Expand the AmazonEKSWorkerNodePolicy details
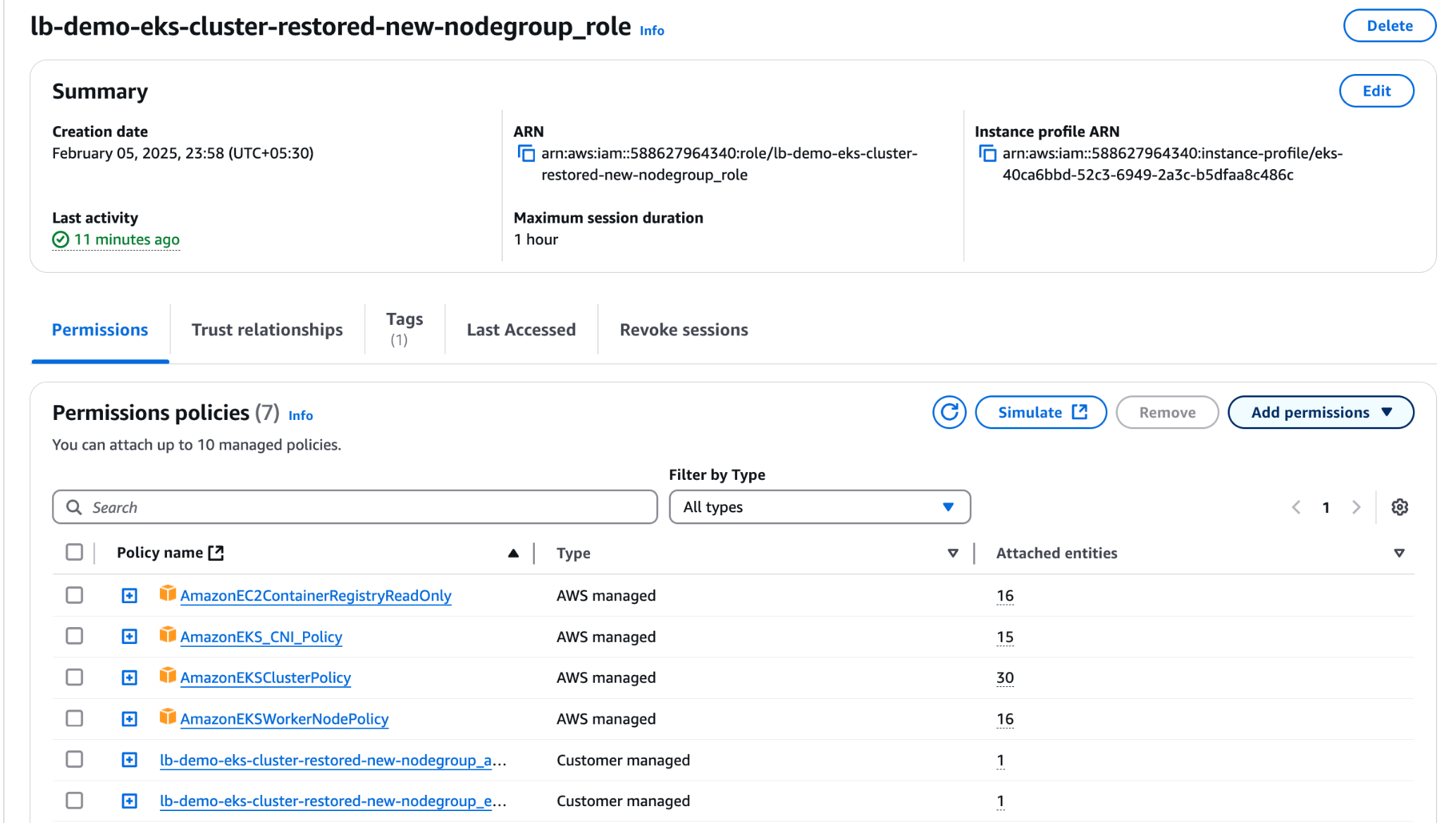Image resolution: width=1456 pixels, height=823 pixels. coord(130,719)
